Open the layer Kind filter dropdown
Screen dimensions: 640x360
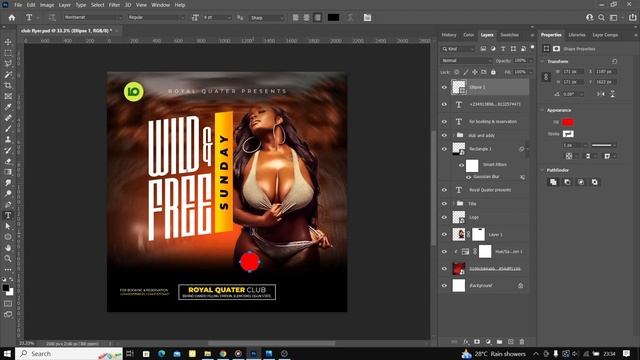[458, 49]
